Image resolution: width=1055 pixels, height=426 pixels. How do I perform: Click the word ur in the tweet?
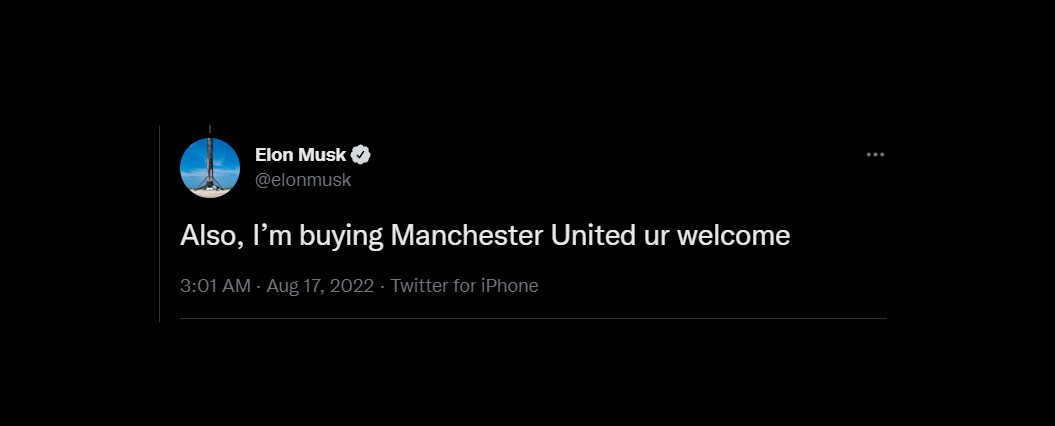(x=653, y=237)
